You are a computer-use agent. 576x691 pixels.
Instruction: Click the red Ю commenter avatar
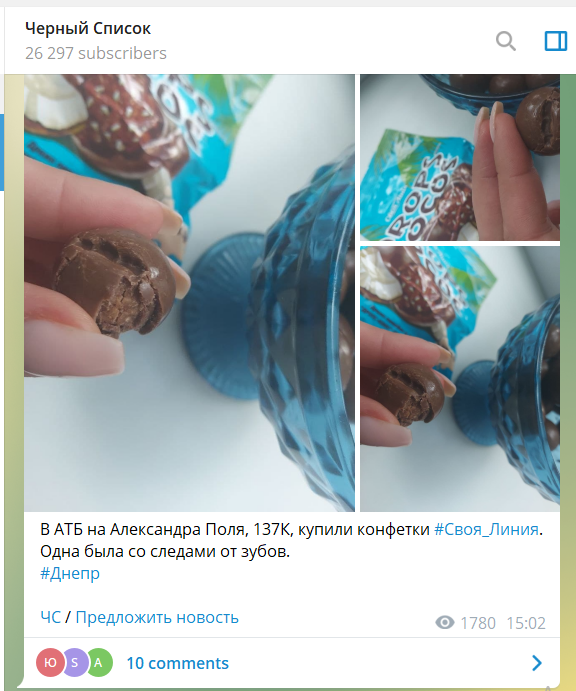click(x=50, y=662)
